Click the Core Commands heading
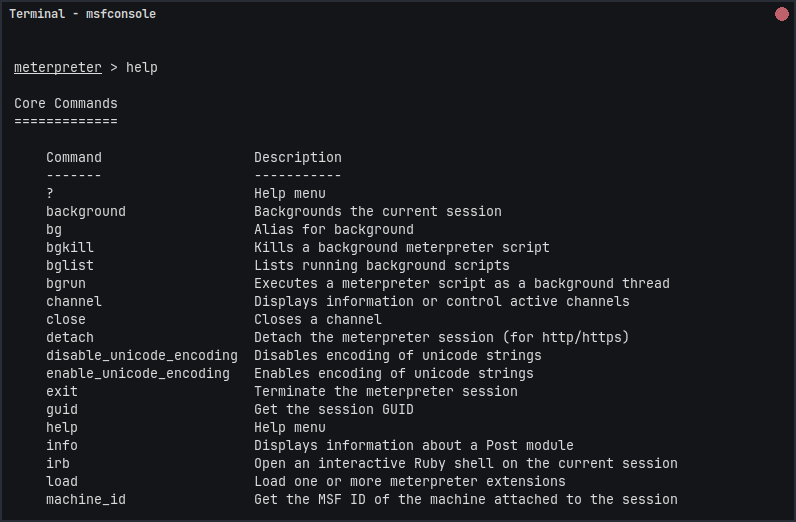796x522 pixels. (66, 104)
